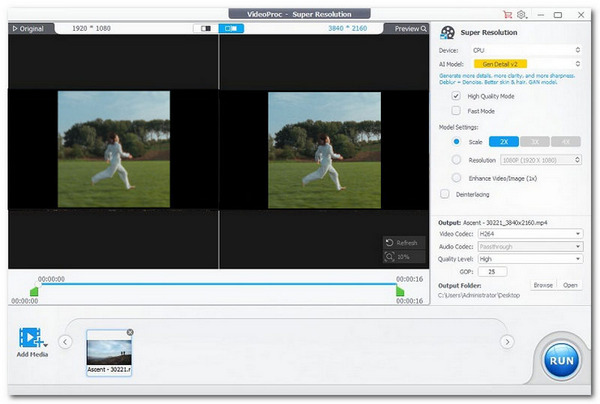Screen dimensions: 600x404
Task: Click the Add Media icon
Action: [x=30, y=338]
